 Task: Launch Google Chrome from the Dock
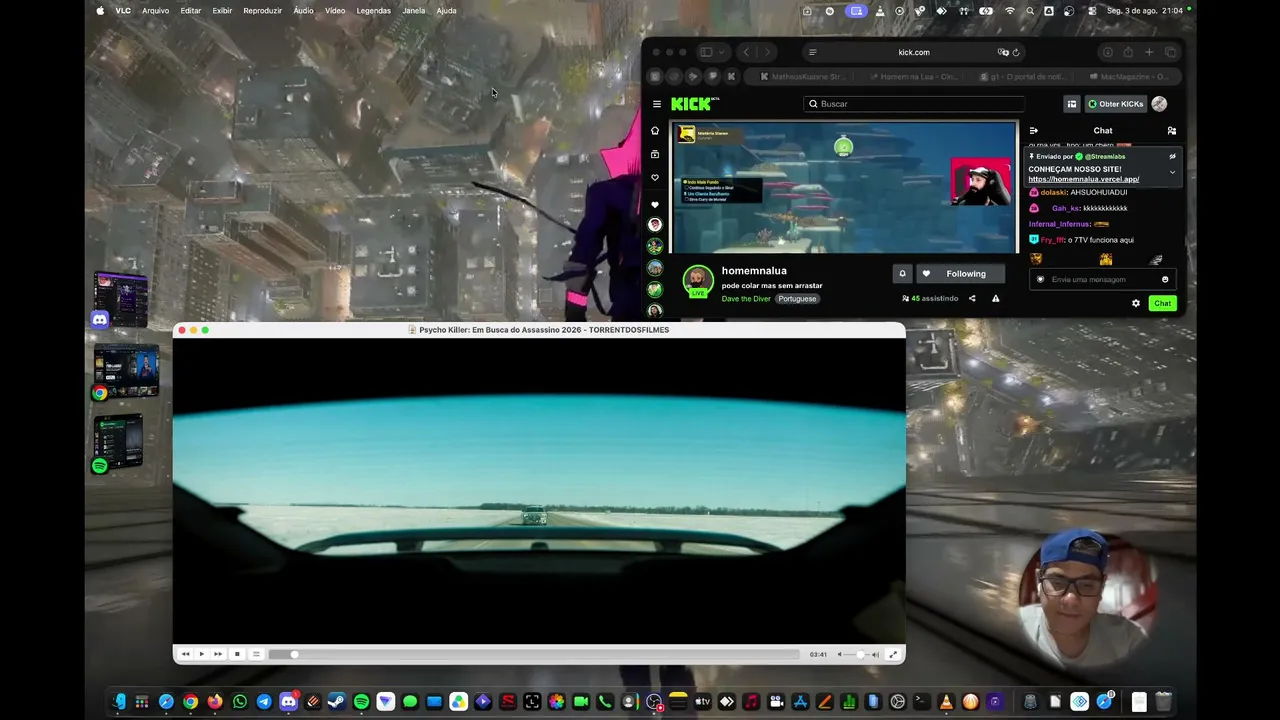190,702
